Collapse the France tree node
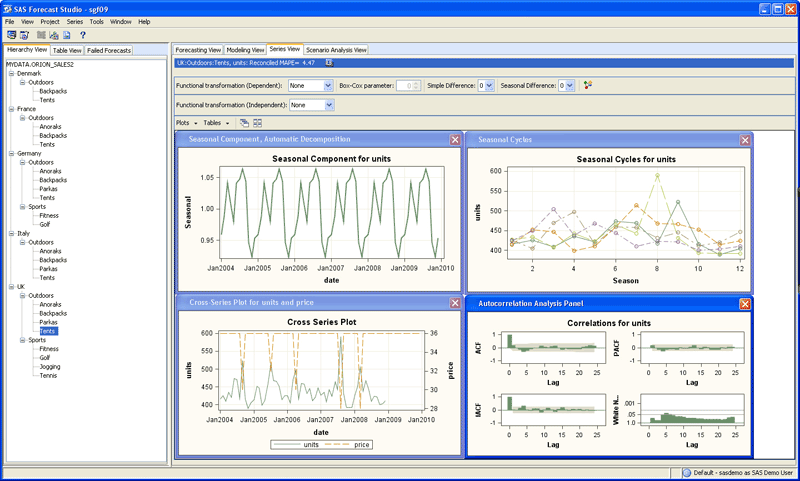Viewport: 800px width, 481px height. [x=11, y=109]
